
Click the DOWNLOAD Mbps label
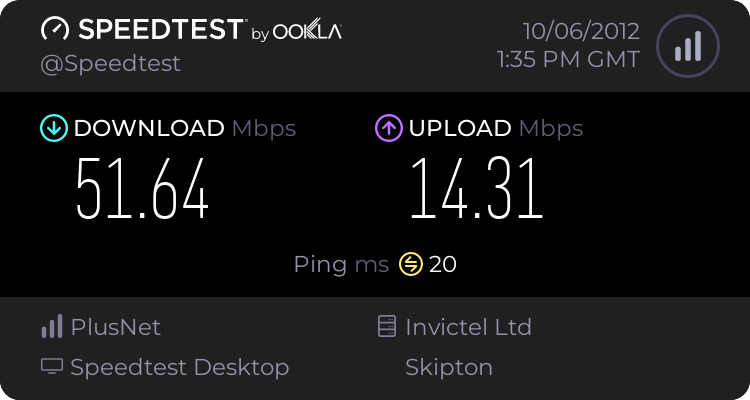pyautogui.click(x=185, y=128)
